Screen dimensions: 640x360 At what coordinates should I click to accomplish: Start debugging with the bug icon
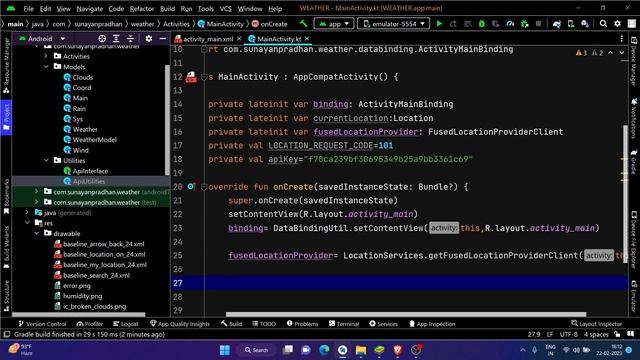pyautogui.click(x=482, y=24)
